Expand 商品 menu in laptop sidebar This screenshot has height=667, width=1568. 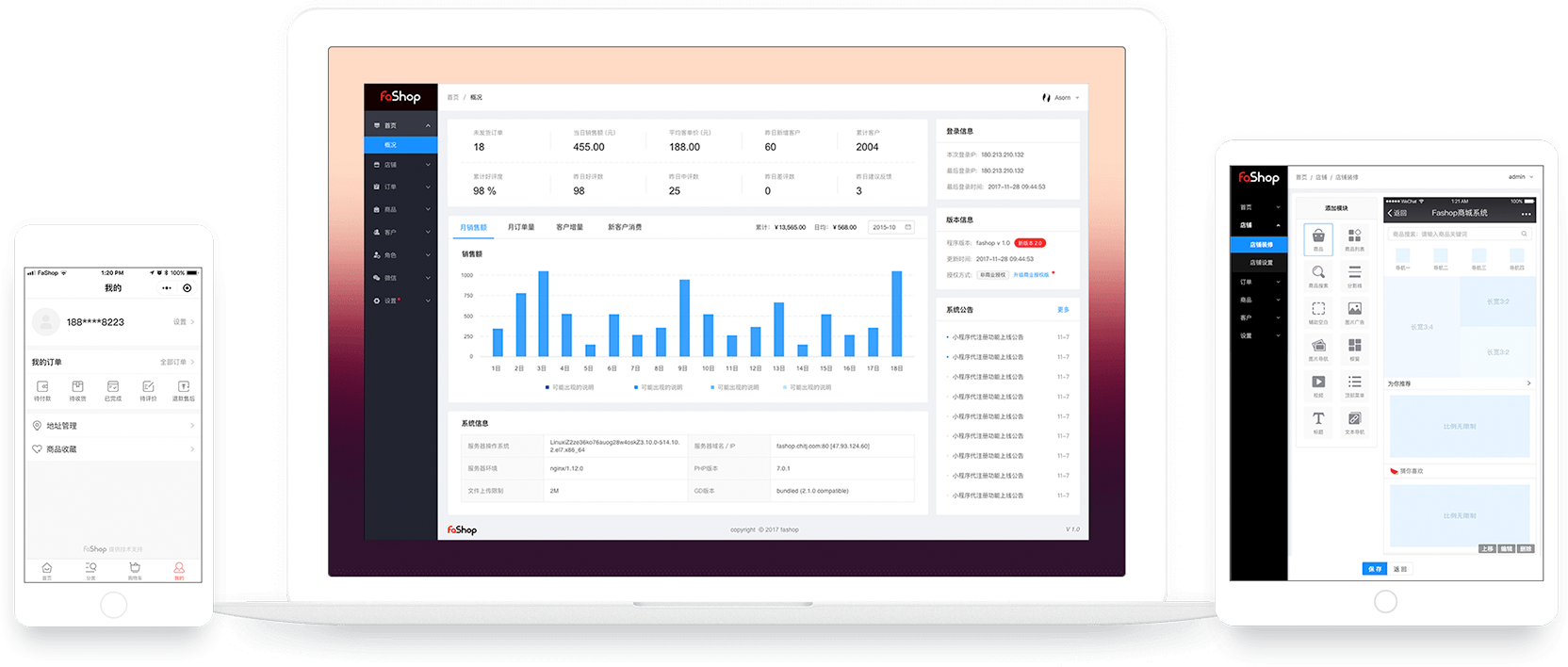click(x=400, y=209)
